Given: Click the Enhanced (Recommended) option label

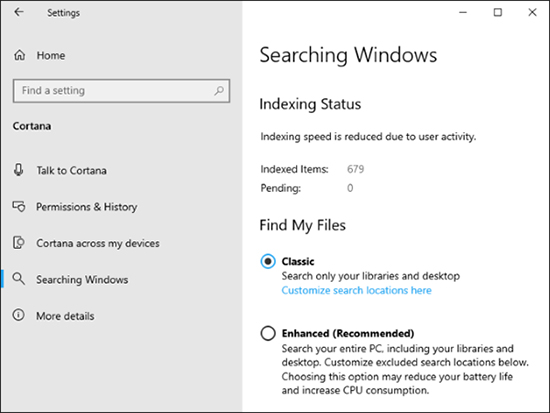Looking at the screenshot, I should click(348, 333).
